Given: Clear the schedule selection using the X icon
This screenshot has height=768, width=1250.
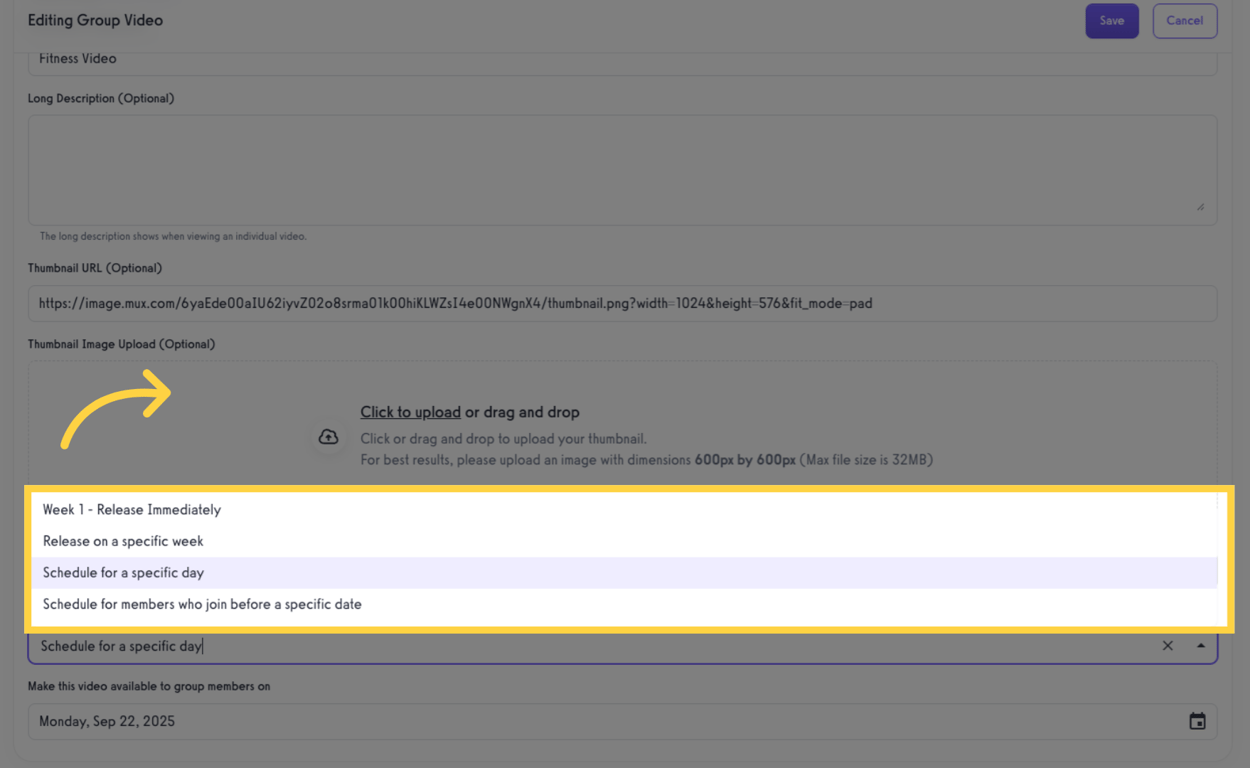Looking at the screenshot, I should coord(1167,645).
